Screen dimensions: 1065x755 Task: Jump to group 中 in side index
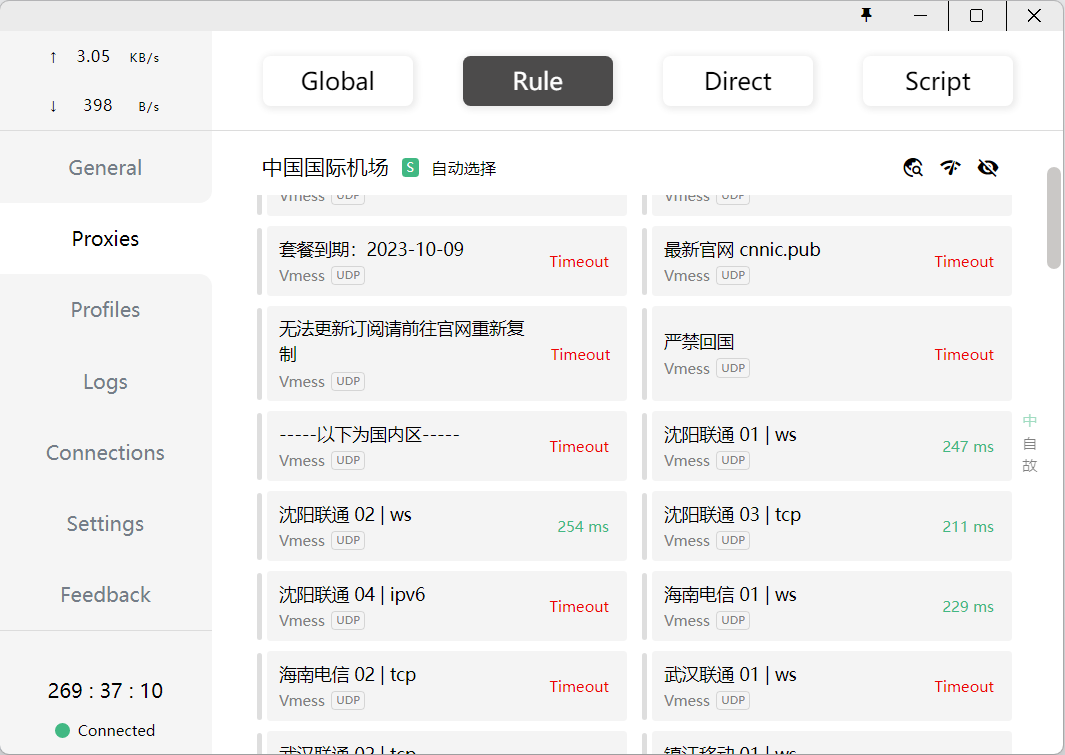pyautogui.click(x=1030, y=420)
